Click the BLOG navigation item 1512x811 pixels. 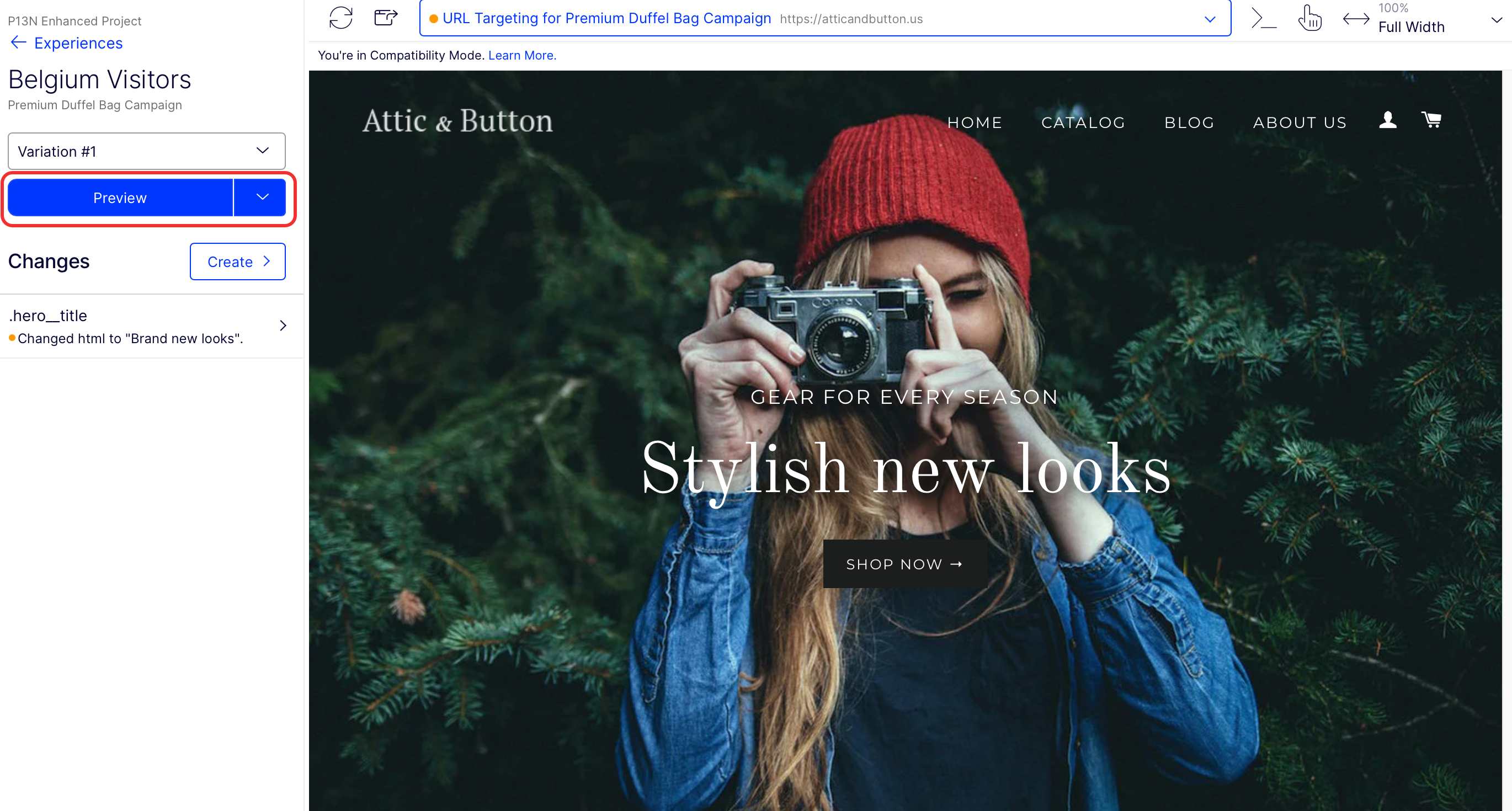point(1189,122)
